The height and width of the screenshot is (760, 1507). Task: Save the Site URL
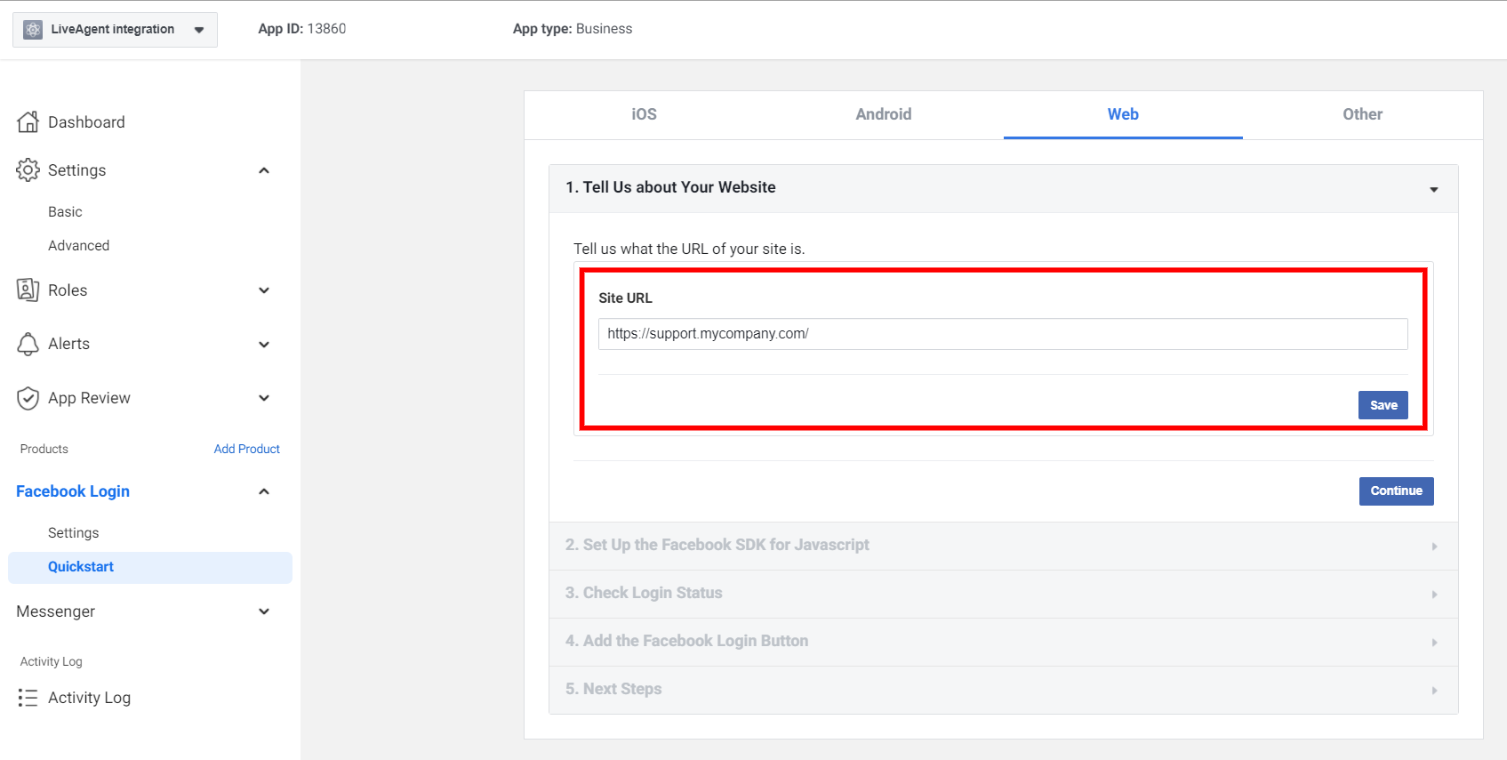pyautogui.click(x=1382, y=405)
